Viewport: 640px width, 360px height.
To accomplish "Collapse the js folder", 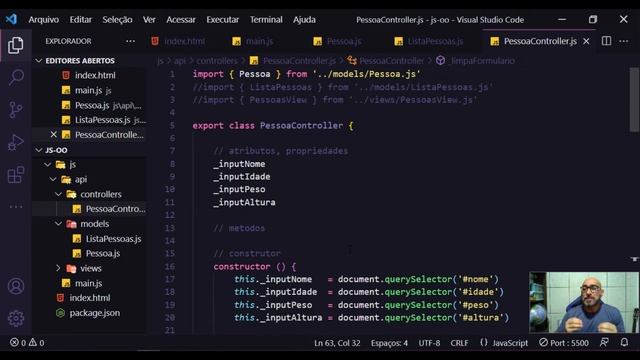I will [x=89, y=164].
